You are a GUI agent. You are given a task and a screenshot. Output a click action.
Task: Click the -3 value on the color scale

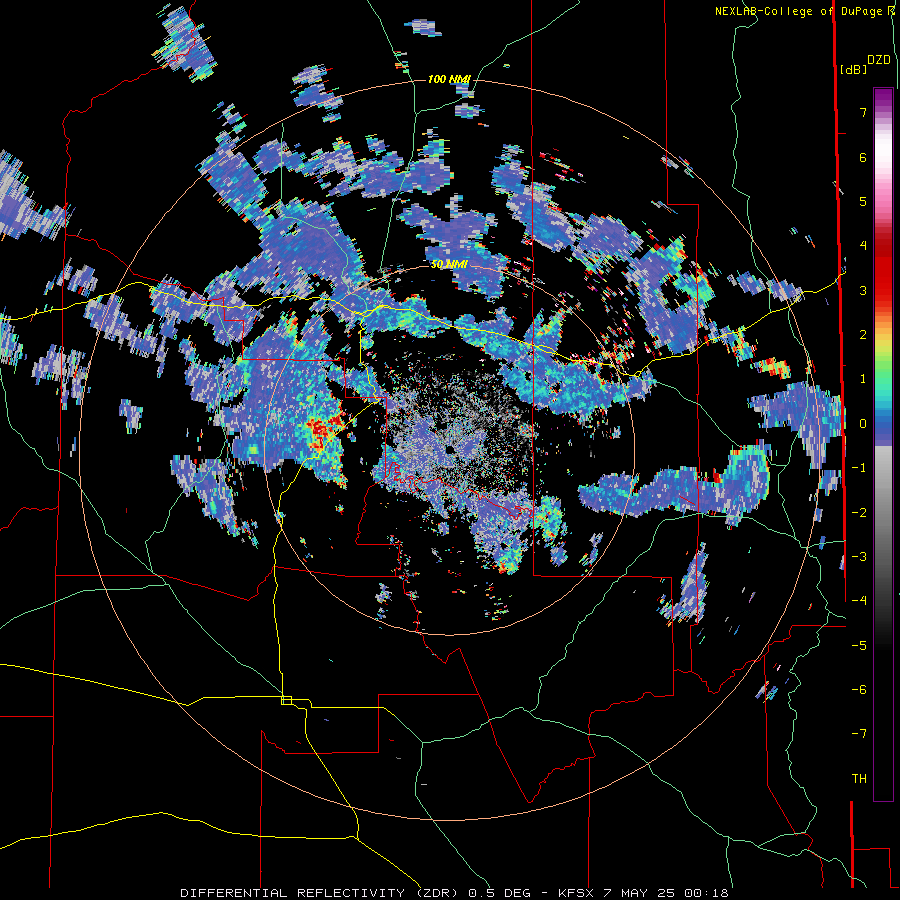click(859, 557)
